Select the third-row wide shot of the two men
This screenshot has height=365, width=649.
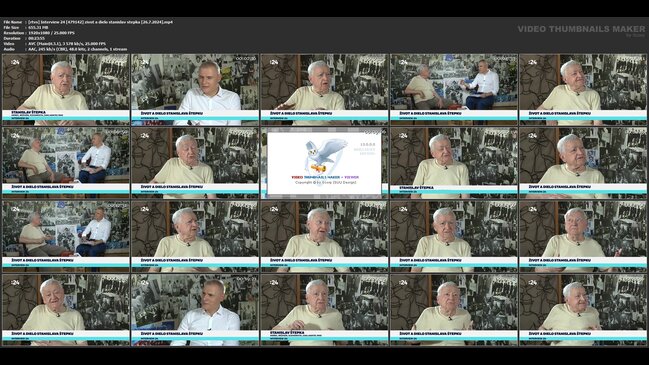66,236
